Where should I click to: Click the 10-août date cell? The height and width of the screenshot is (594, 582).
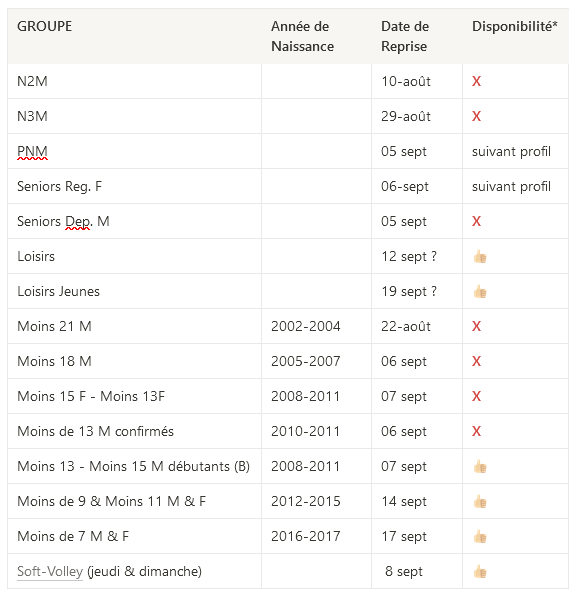point(406,81)
